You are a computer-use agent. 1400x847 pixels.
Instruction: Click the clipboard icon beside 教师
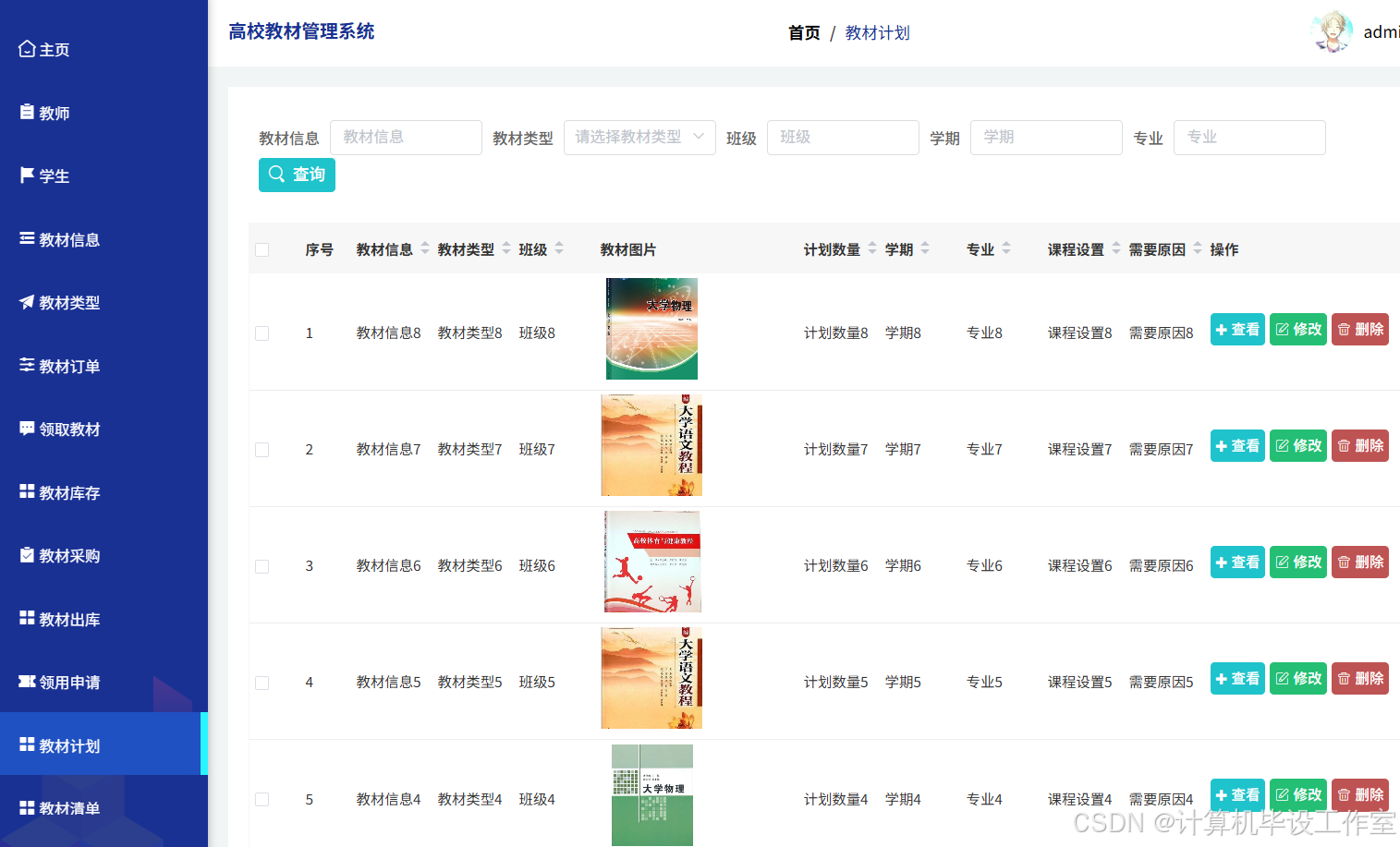pyautogui.click(x=27, y=112)
